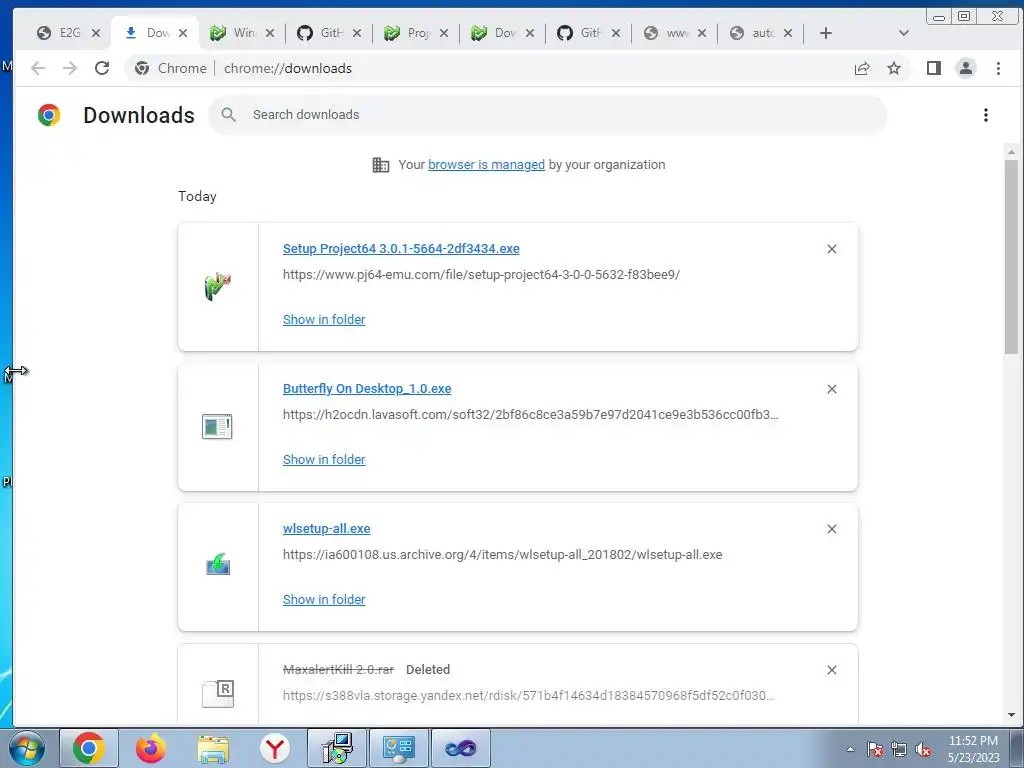
Task: Click the search magnifier icon in downloads
Action: point(228,115)
